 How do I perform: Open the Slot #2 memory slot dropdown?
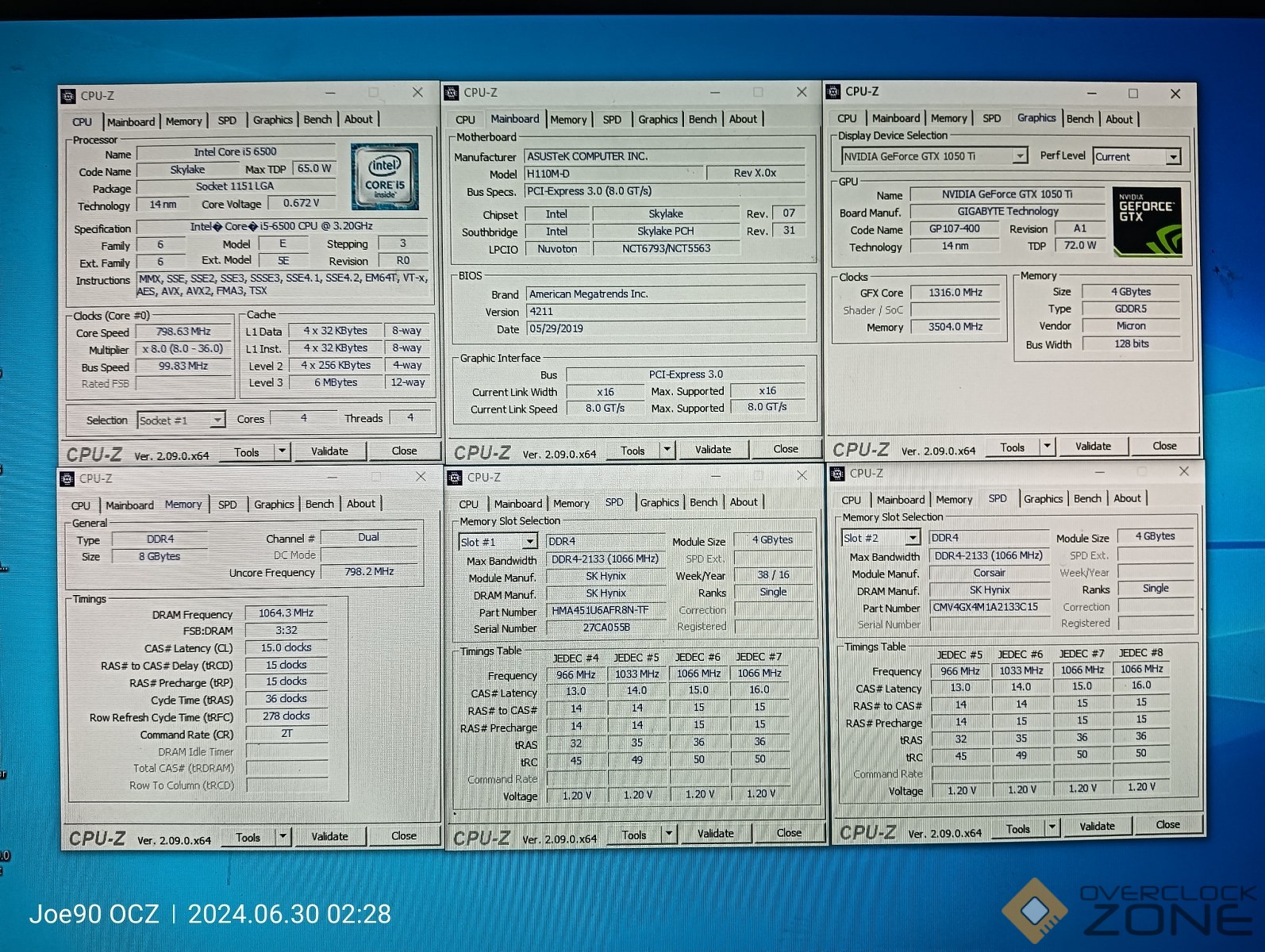(x=913, y=538)
